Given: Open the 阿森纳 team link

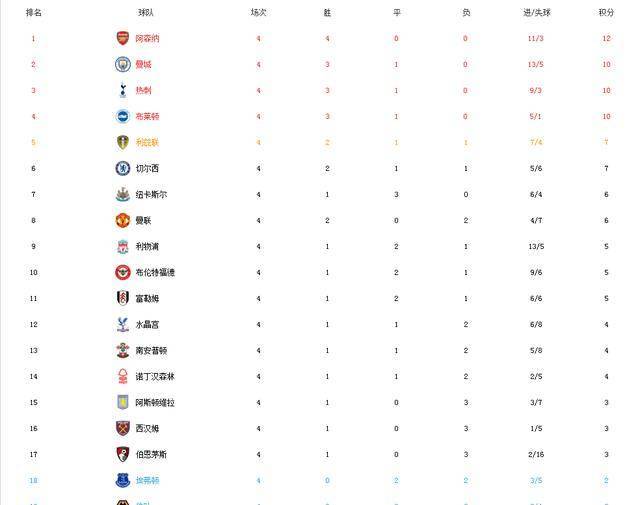Looking at the screenshot, I should tap(147, 39).
